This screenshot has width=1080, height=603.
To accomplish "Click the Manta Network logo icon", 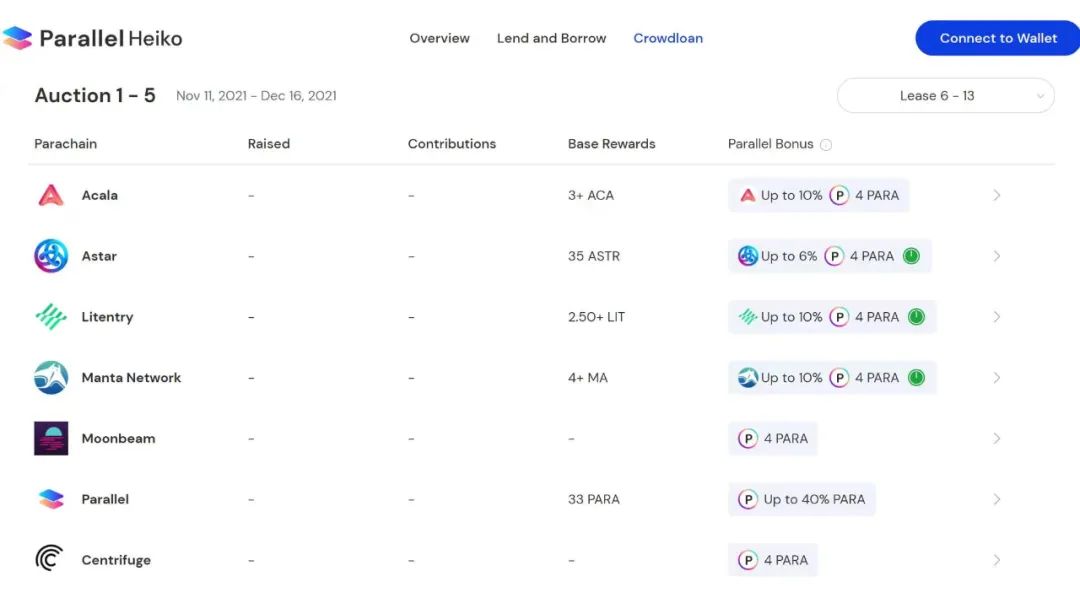I will (x=51, y=378).
